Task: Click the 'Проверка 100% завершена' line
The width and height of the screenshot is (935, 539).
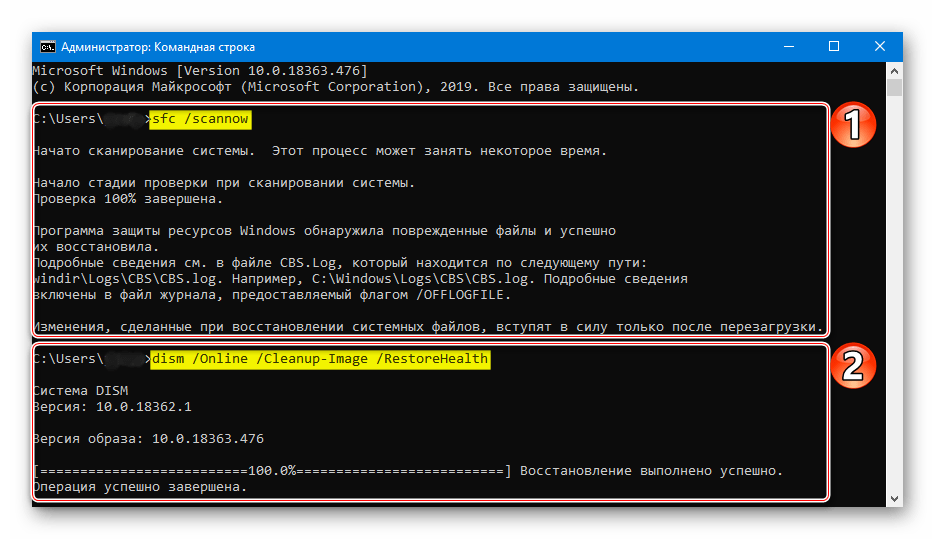Action: click(x=118, y=199)
